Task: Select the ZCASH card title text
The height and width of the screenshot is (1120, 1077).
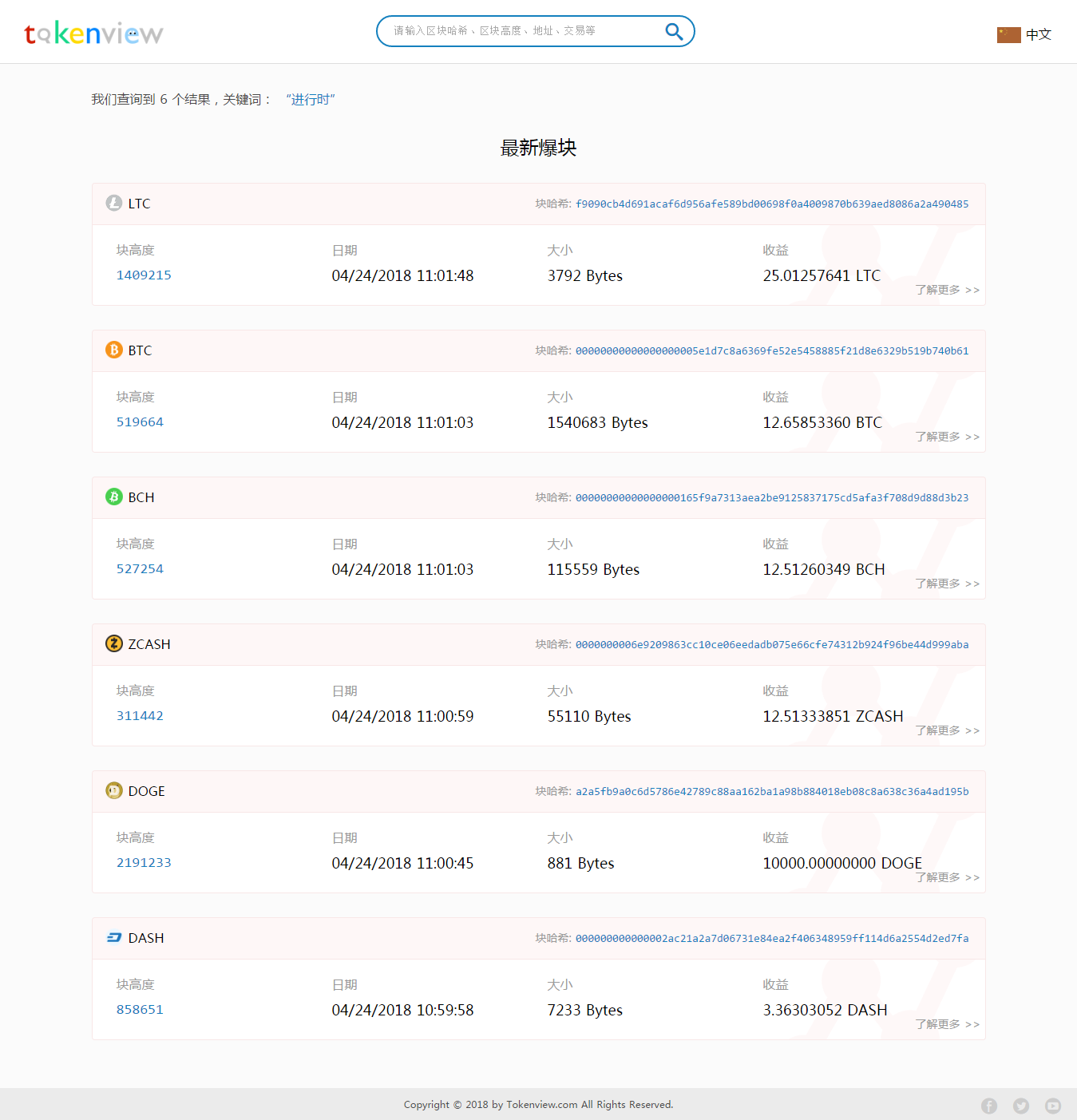Action: coord(149,644)
